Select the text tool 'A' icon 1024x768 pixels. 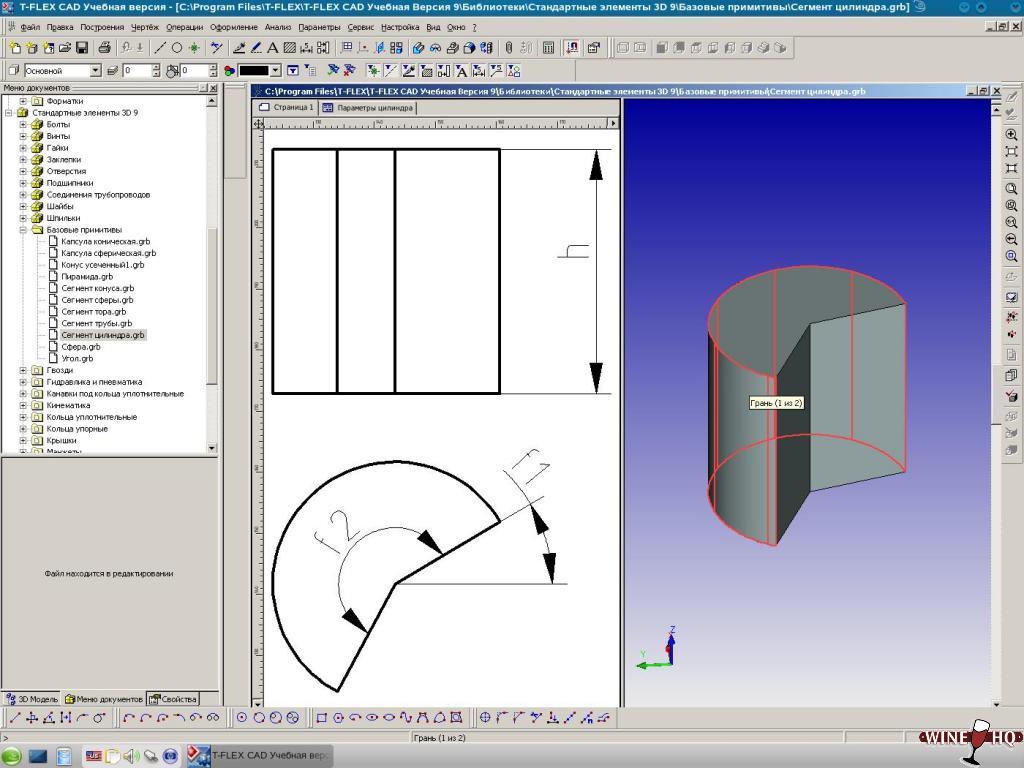tap(272, 47)
